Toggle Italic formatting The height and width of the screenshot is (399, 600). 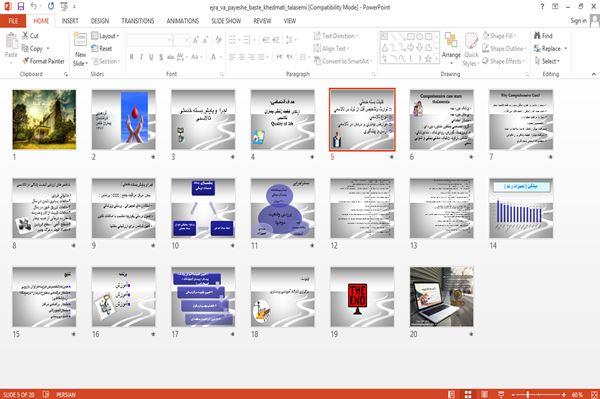(x=141, y=57)
